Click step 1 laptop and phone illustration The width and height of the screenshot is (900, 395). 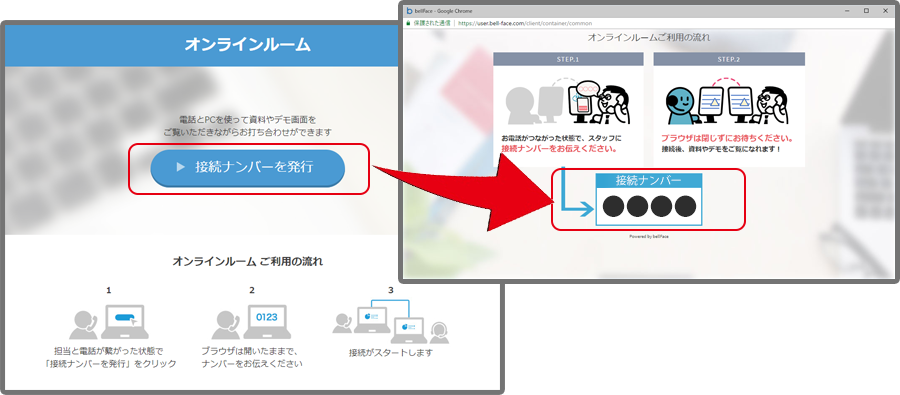(x=109, y=322)
